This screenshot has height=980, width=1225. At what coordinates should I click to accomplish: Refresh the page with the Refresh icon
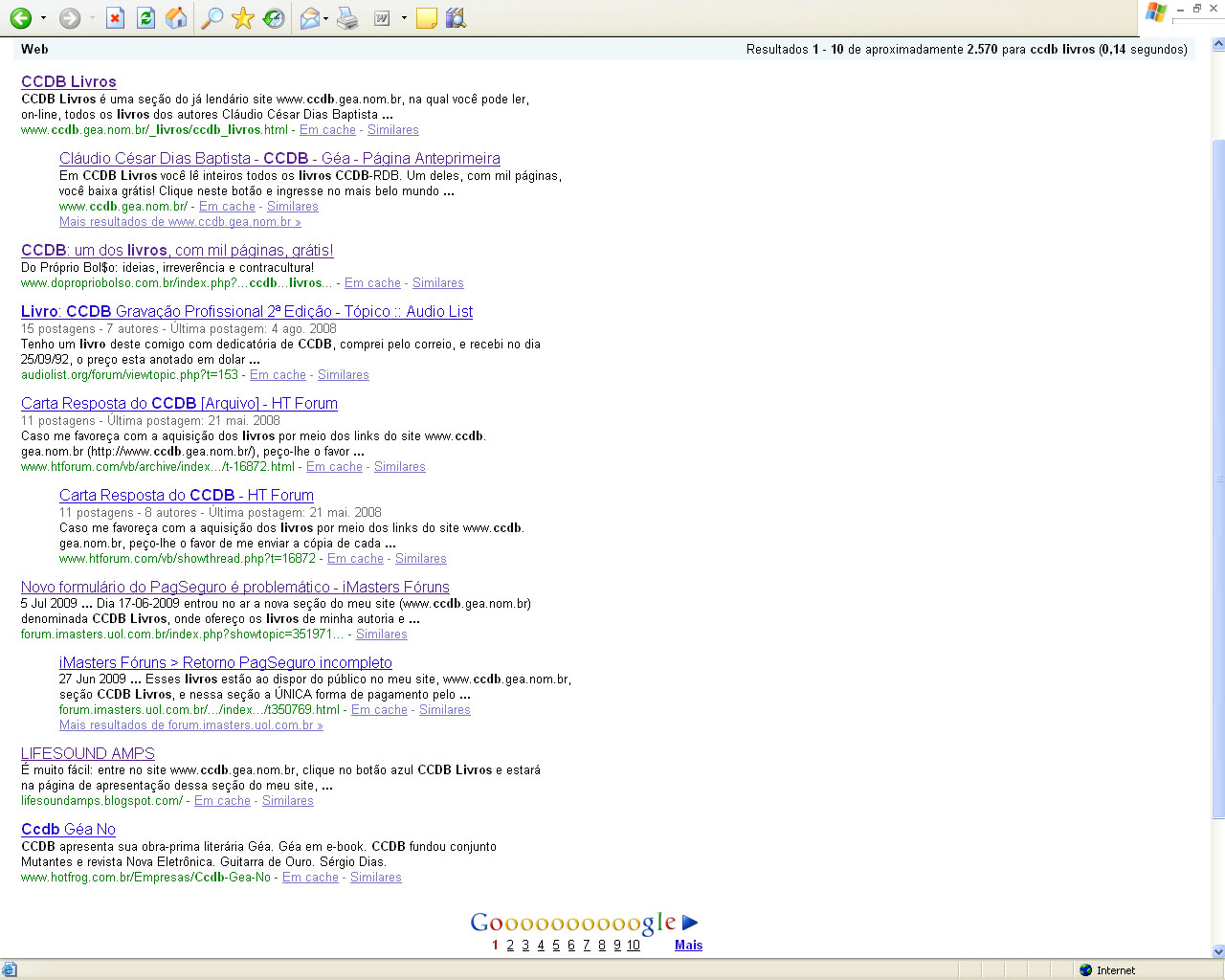click(x=145, y=18)
